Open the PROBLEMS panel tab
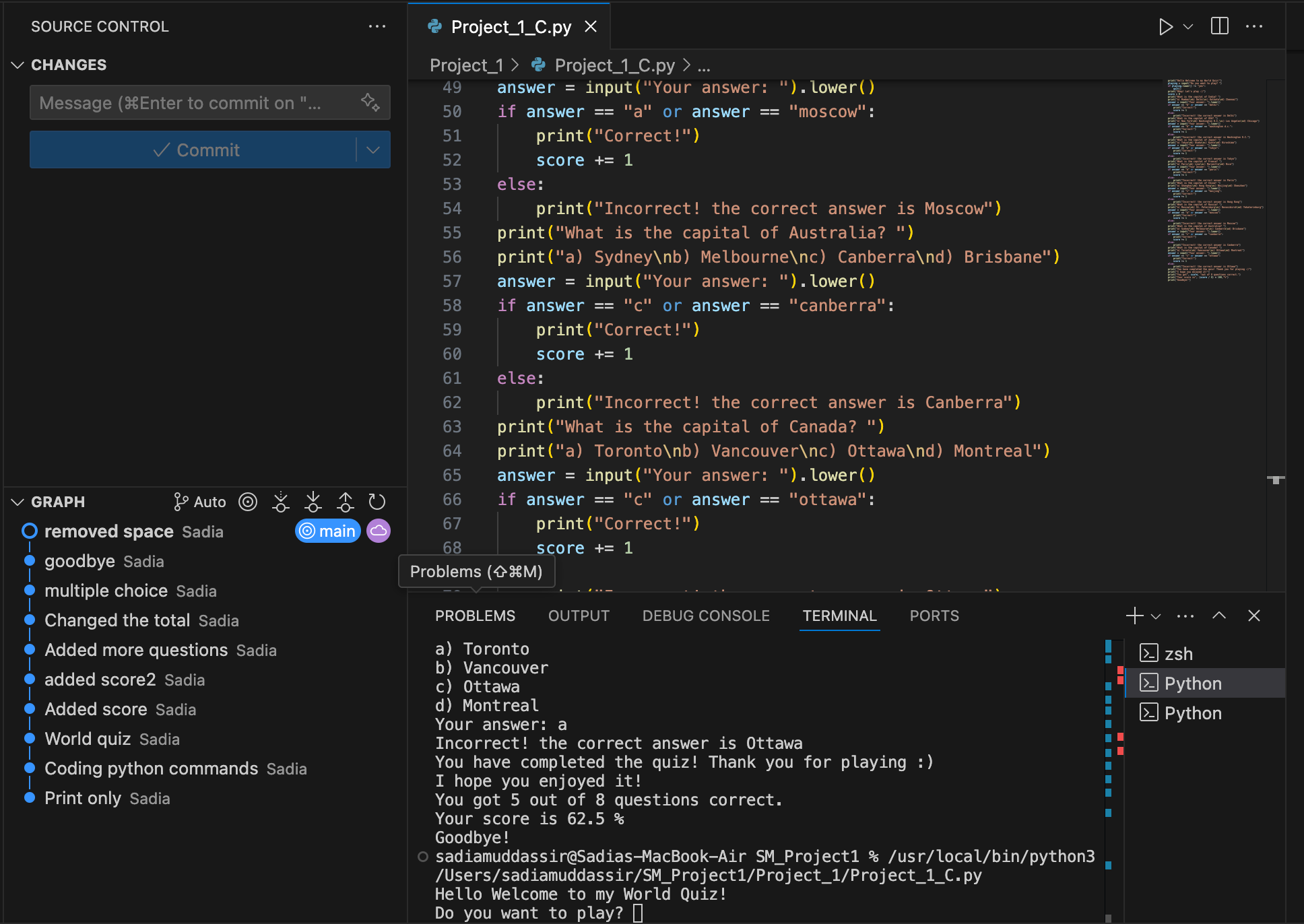The image size is (1304, 924). [475, 616]
